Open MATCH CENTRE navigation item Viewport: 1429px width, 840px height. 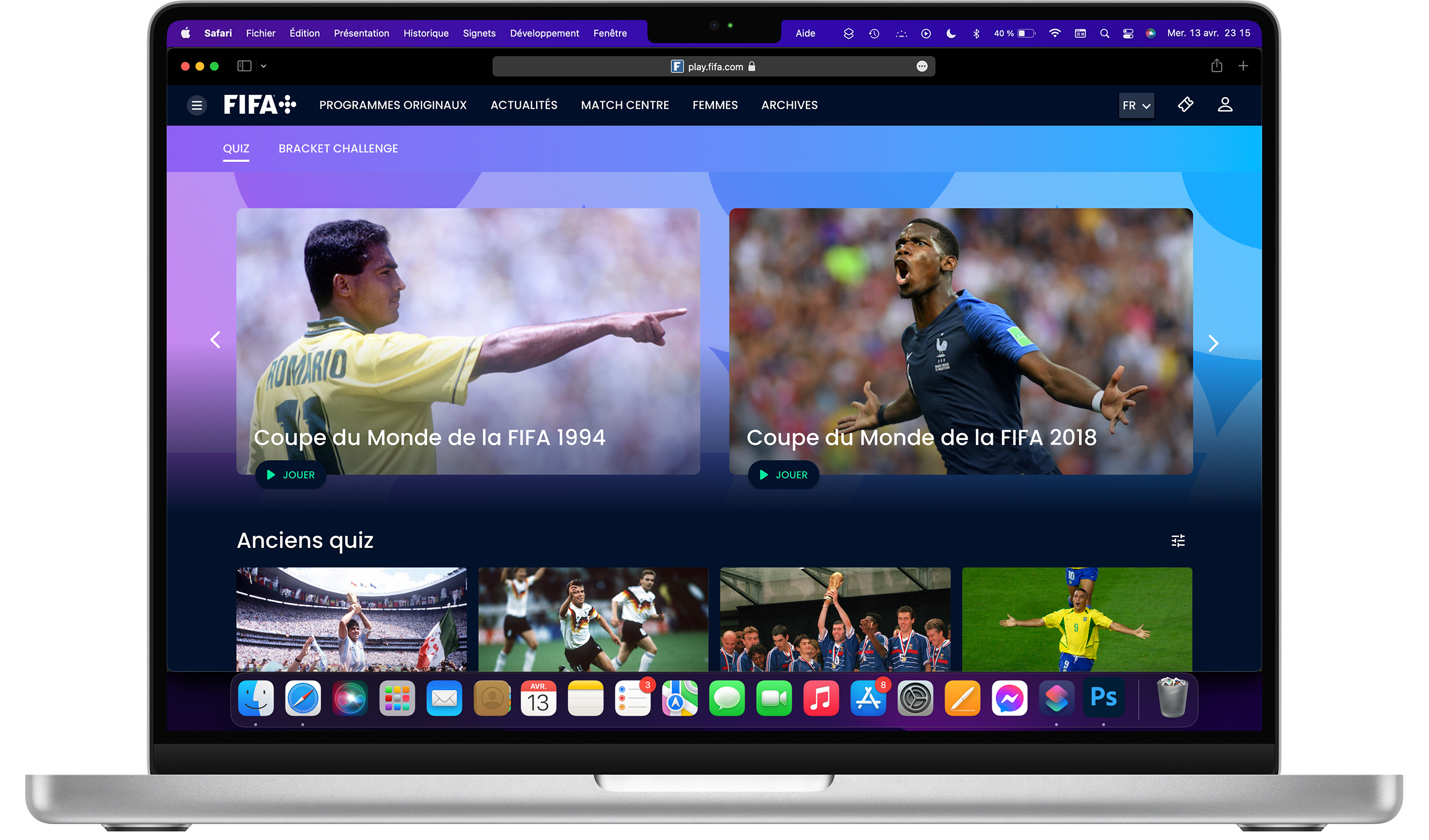(625, 105)
